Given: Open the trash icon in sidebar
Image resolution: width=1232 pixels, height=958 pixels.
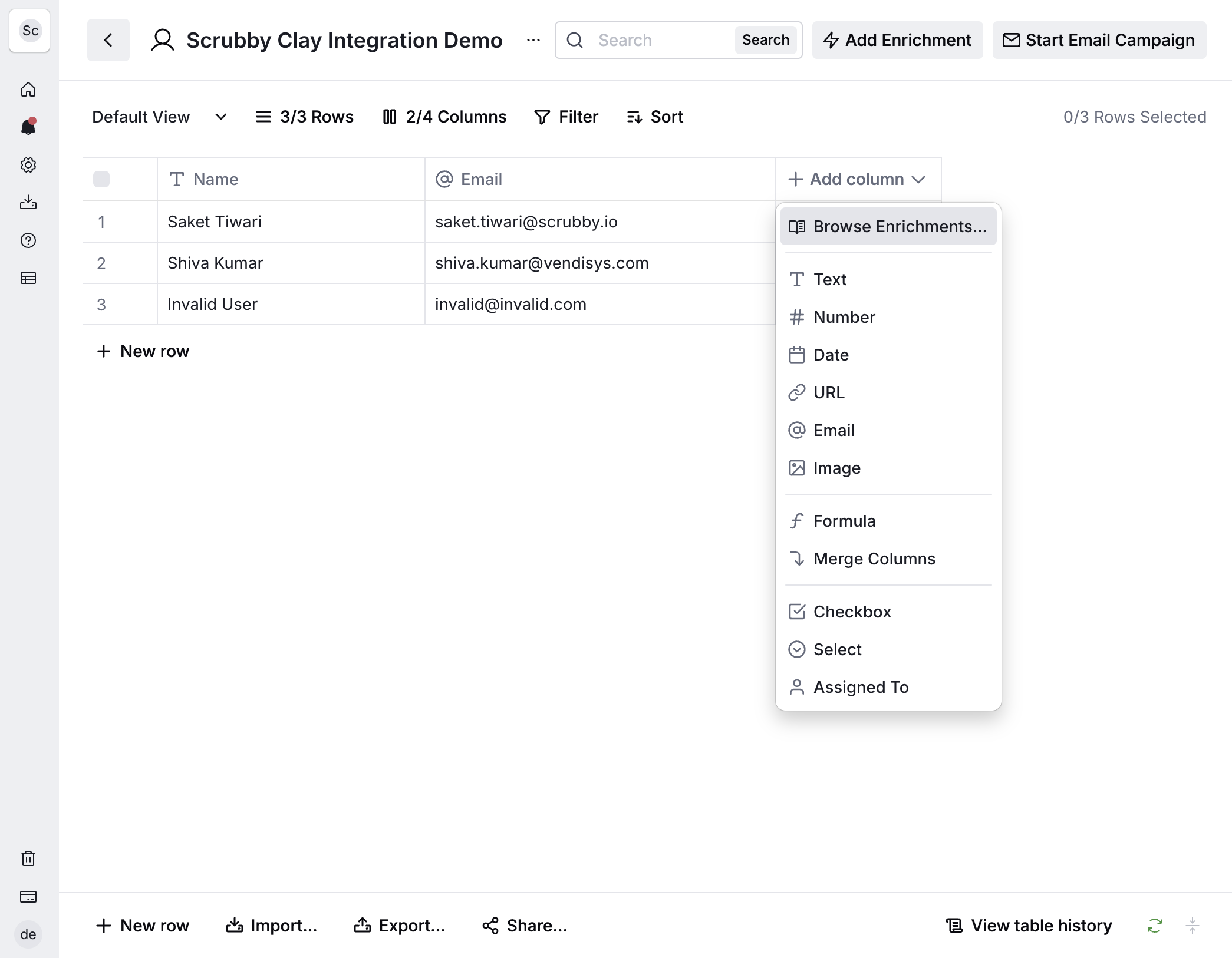Looking at the screenshot, I should click(x=28, y=858).
